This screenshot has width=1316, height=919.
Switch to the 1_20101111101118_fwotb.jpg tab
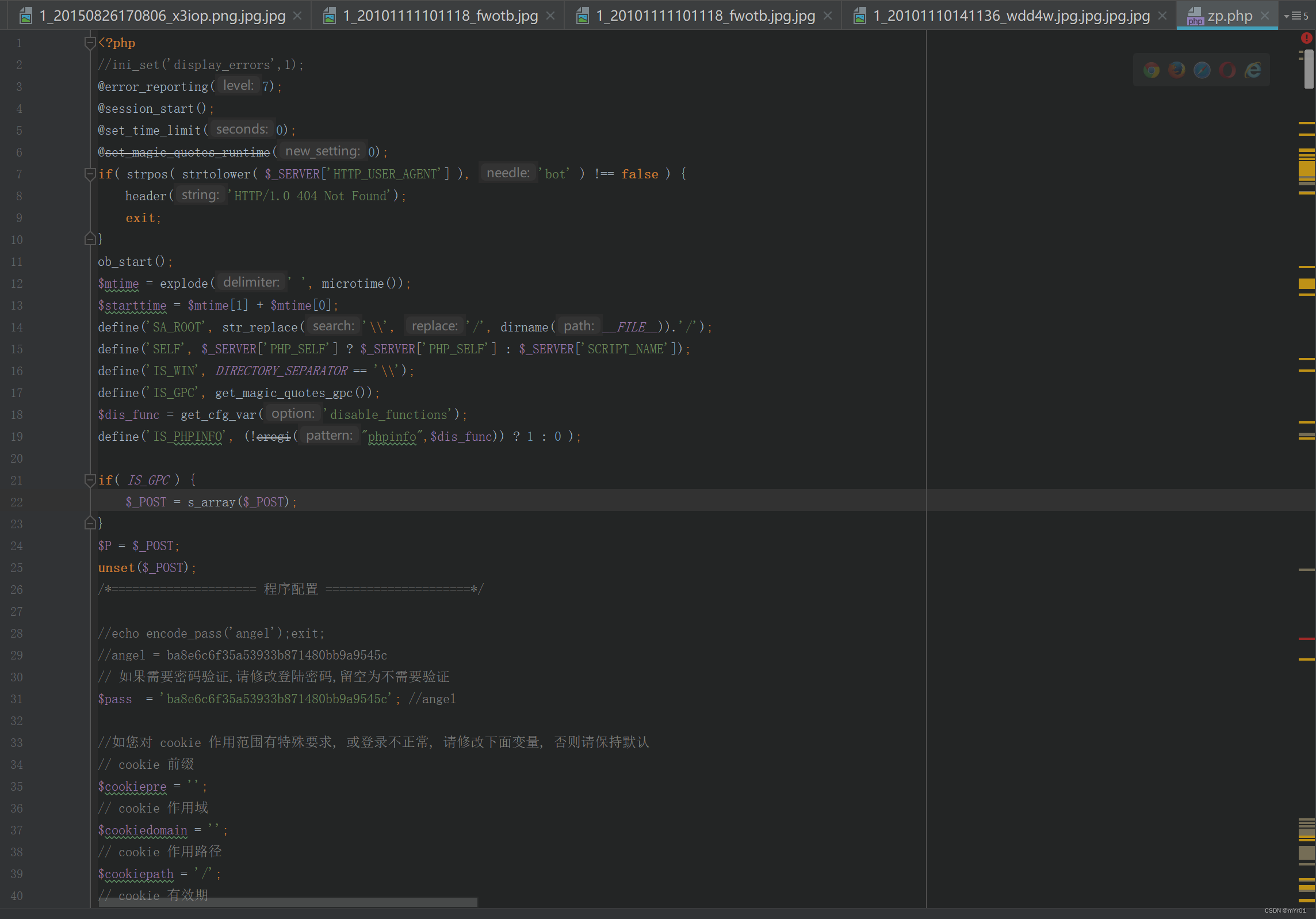point(437,16)
